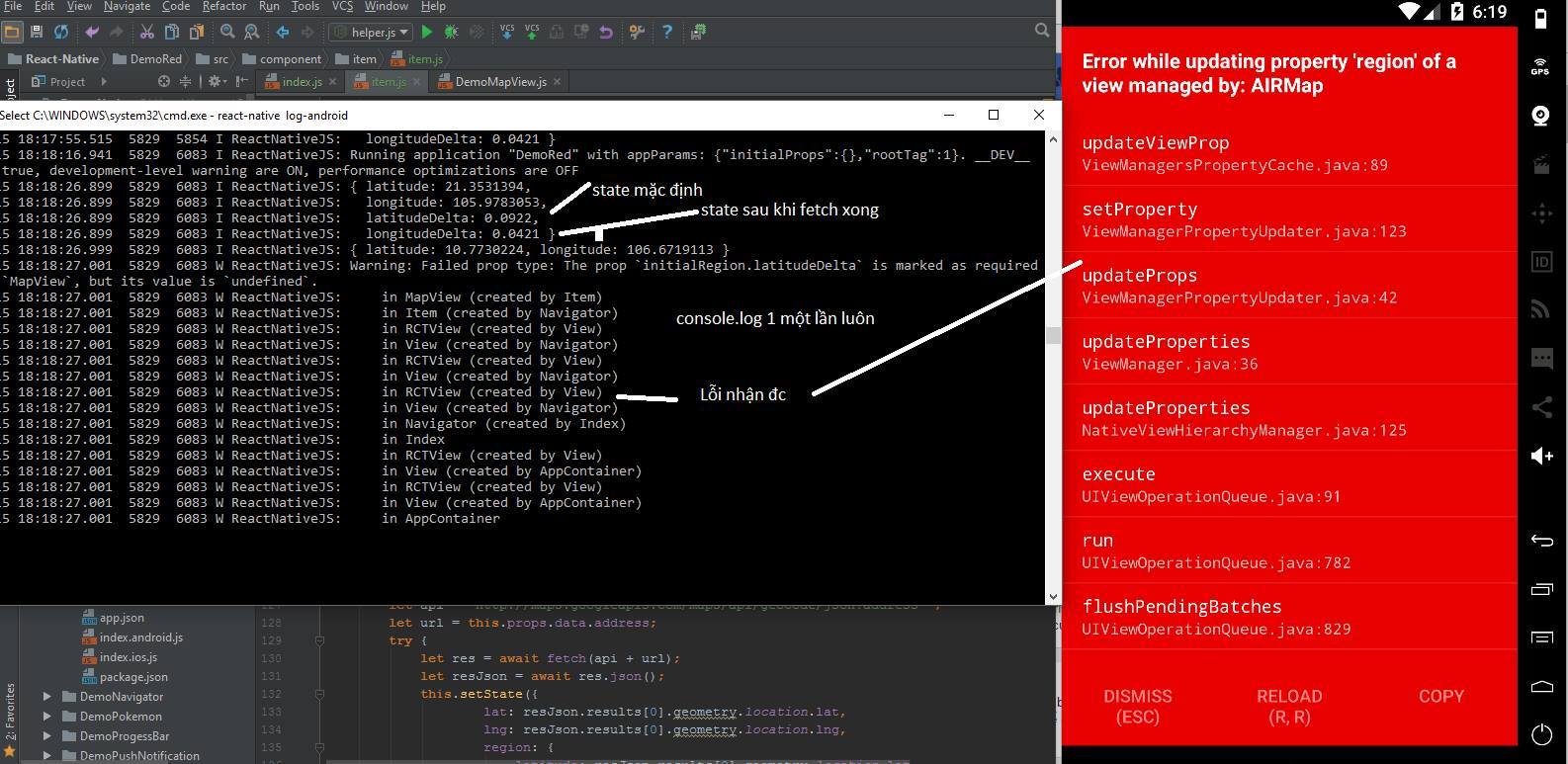
Task: Click the Save All floppy disk icon
Action: pyautogui.click(x=37, y=32)
